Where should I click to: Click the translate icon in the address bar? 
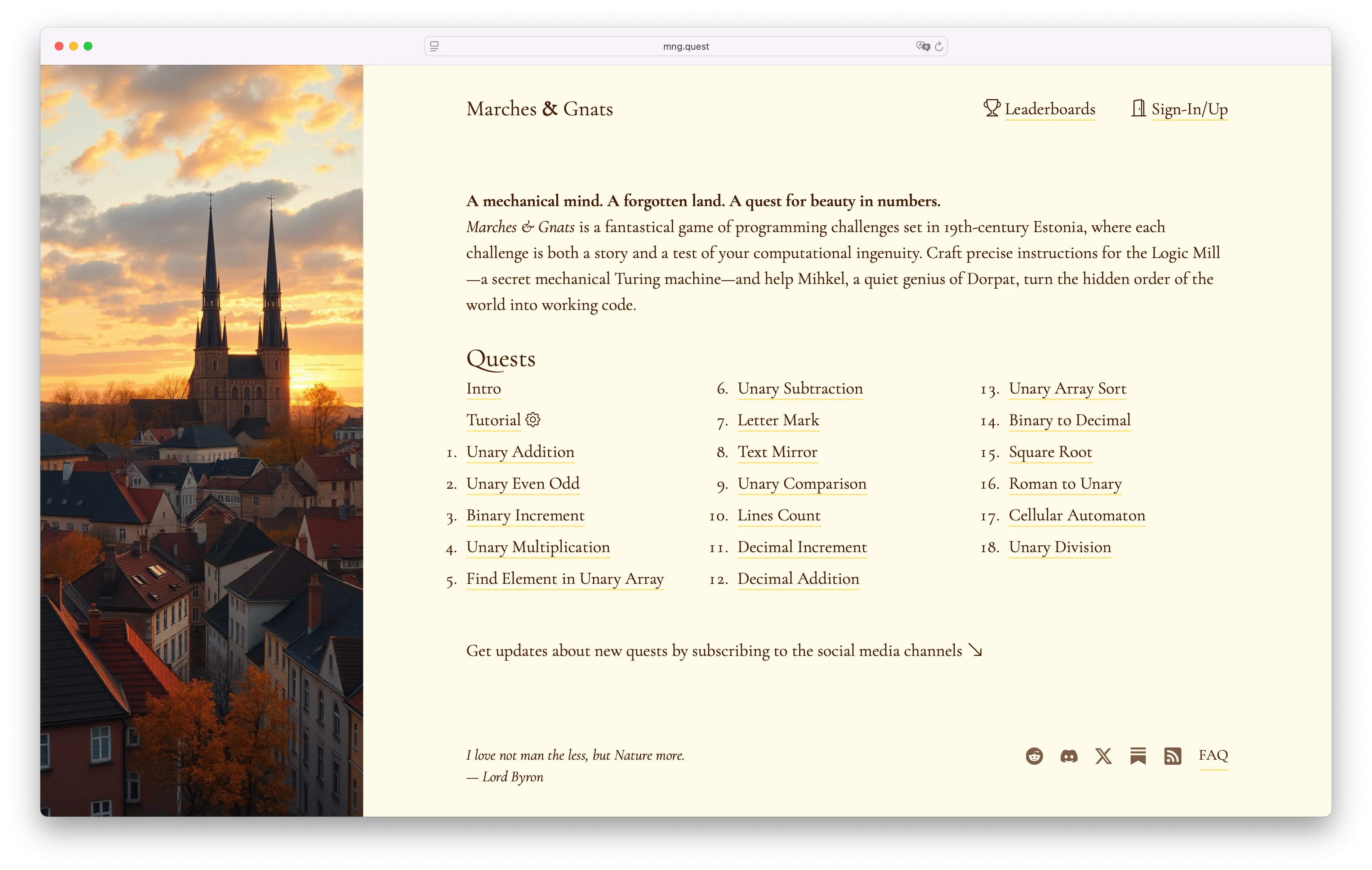click(923, 46)
